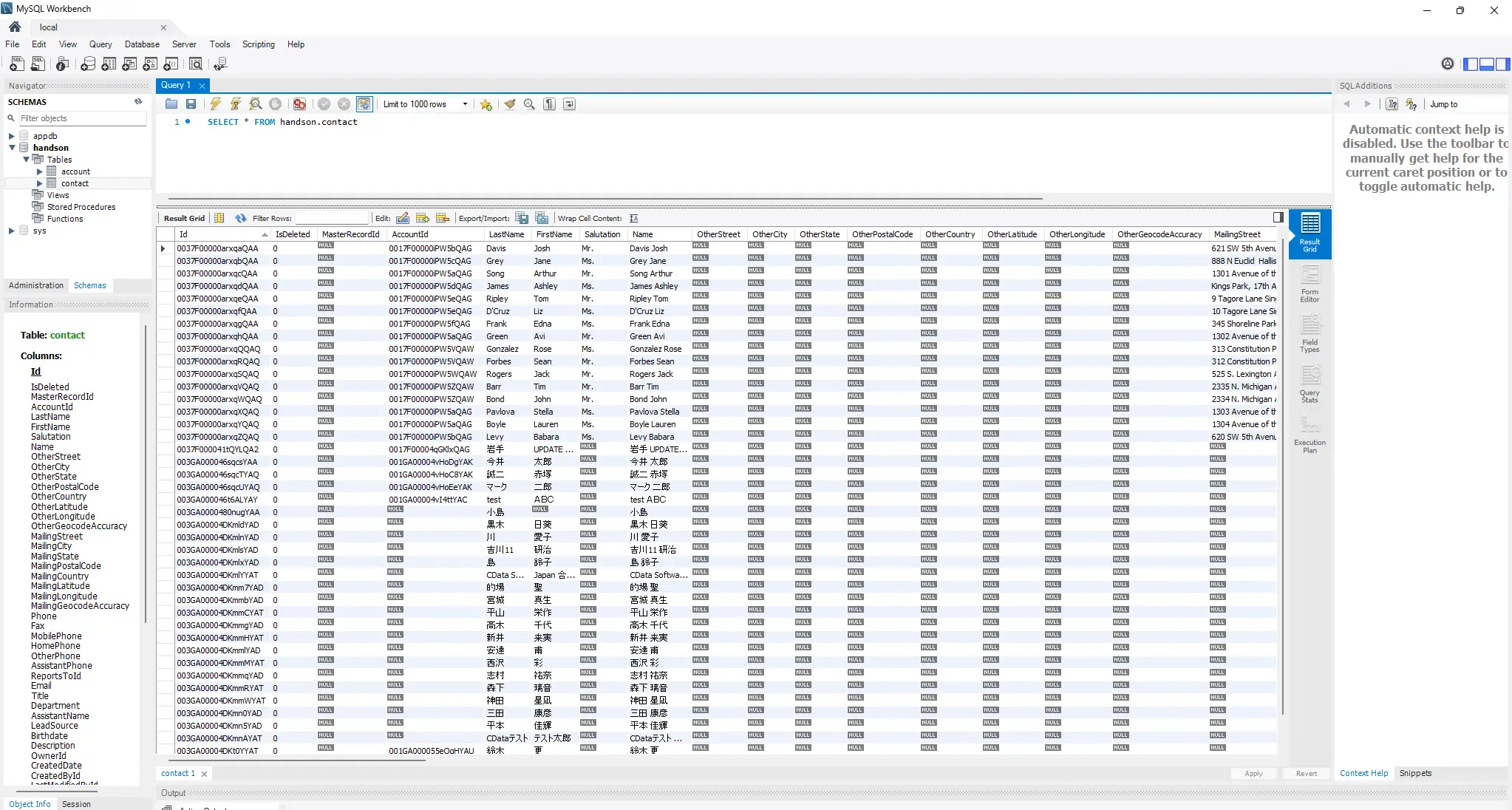Create a new table via toolbar icon
The height and width of the screenshot is (810, 1512).
click(109, 64)
